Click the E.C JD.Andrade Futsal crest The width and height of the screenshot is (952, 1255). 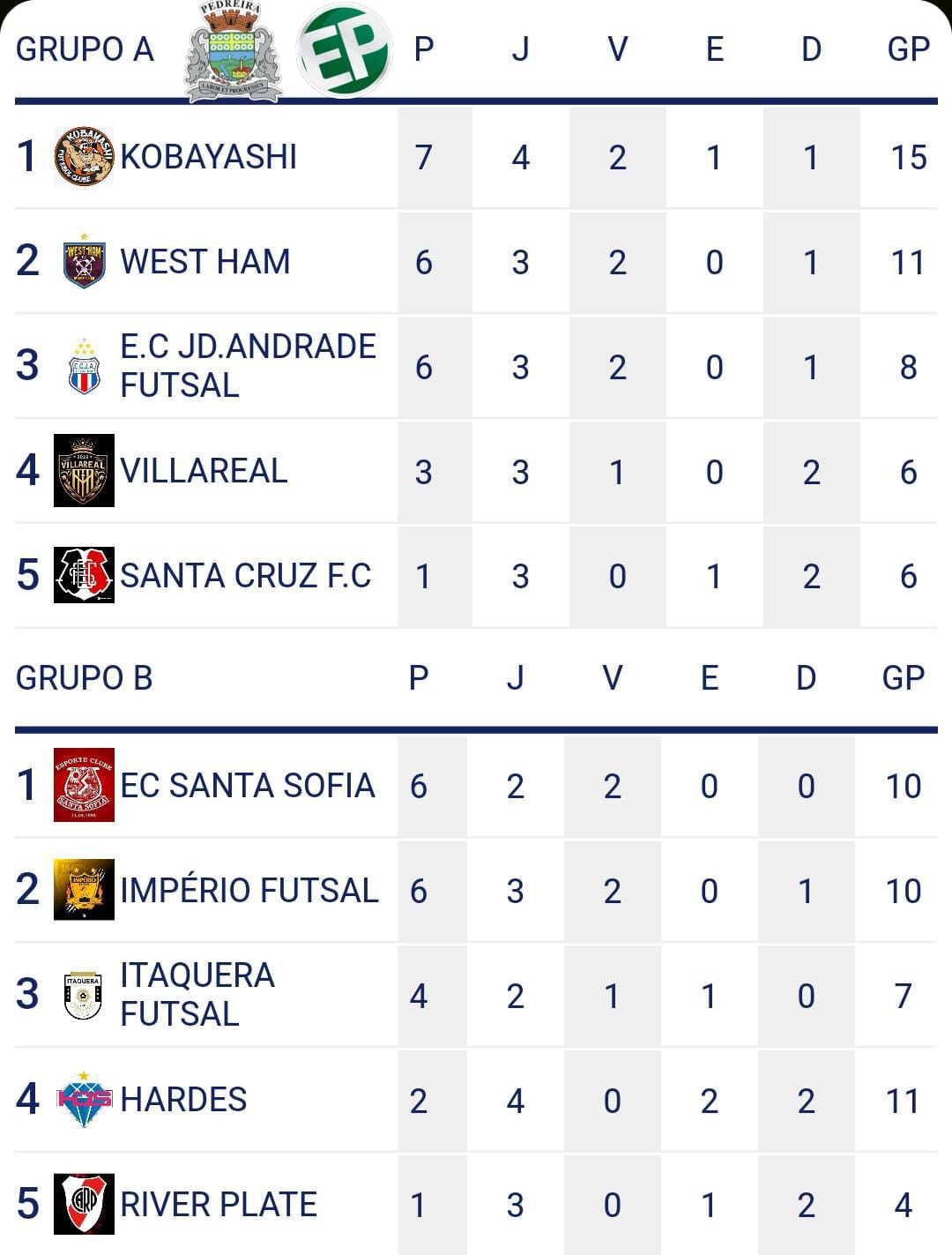click(x=84, y=366)
